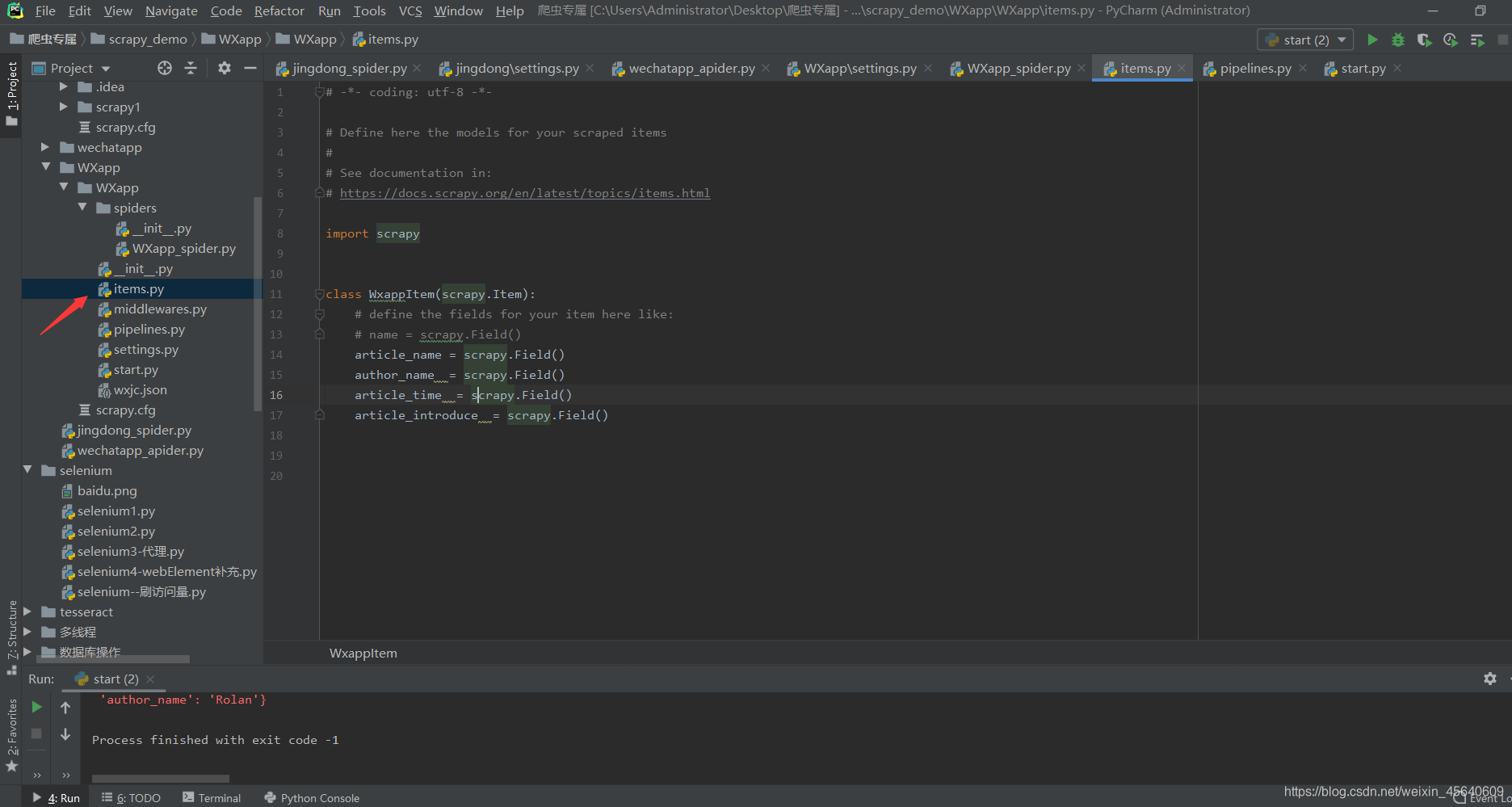Select jingdong_spider.py in project tree
1512x807 pixels.
[134, 431]
